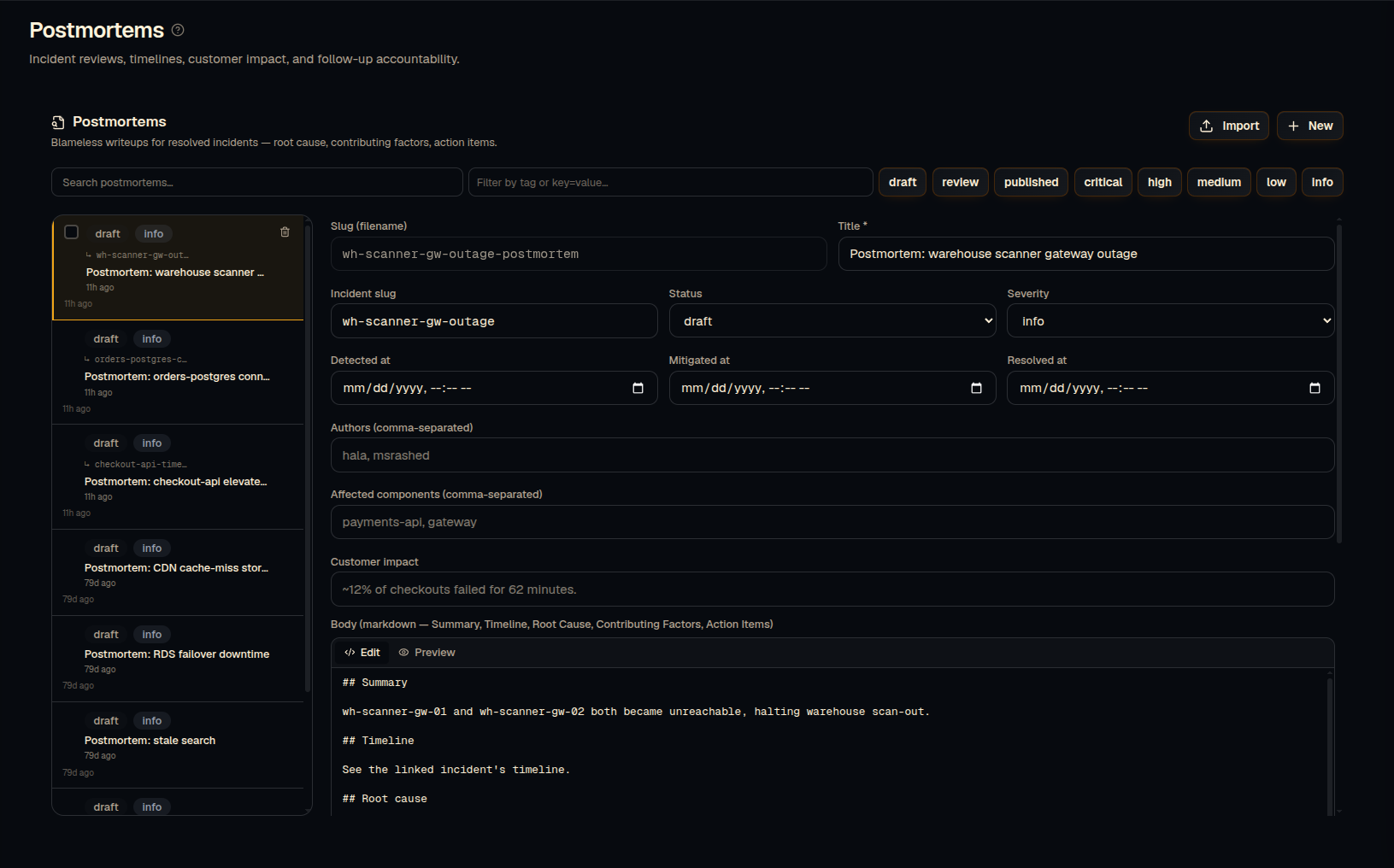The width and height of the screenshot is (1394, 868).
Task: Open the stale search postmortem entry
Action: [x=178, y=745]
